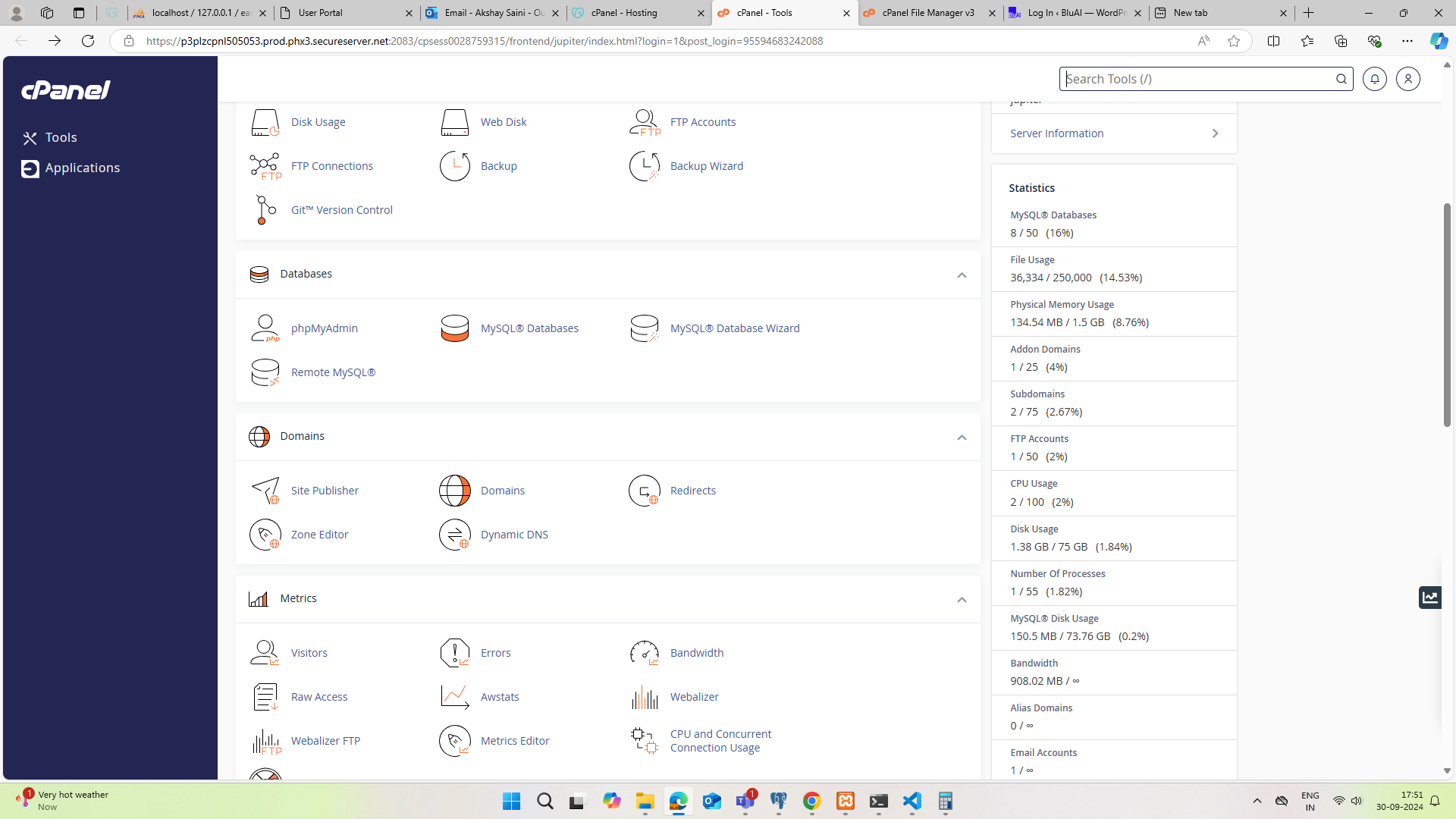Add this page to favorites
Image resolution: width=1456 pixels, height=819 pixels.
click(x=1234, y=41)
